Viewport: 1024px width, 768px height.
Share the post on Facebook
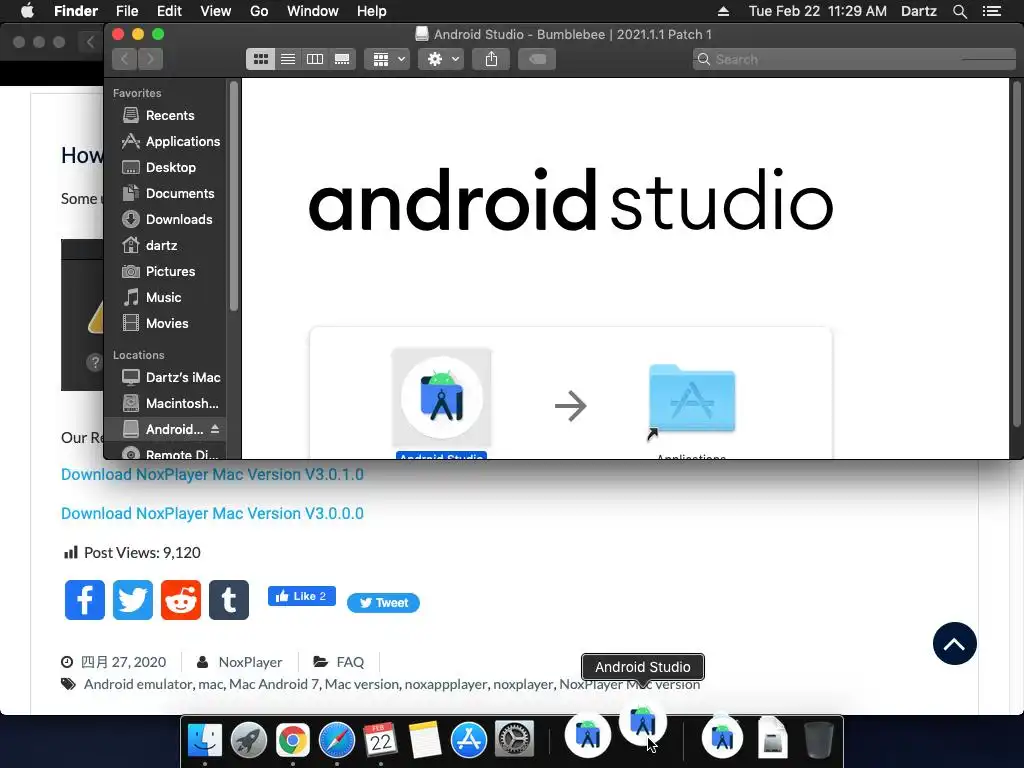tap(85, 600)
